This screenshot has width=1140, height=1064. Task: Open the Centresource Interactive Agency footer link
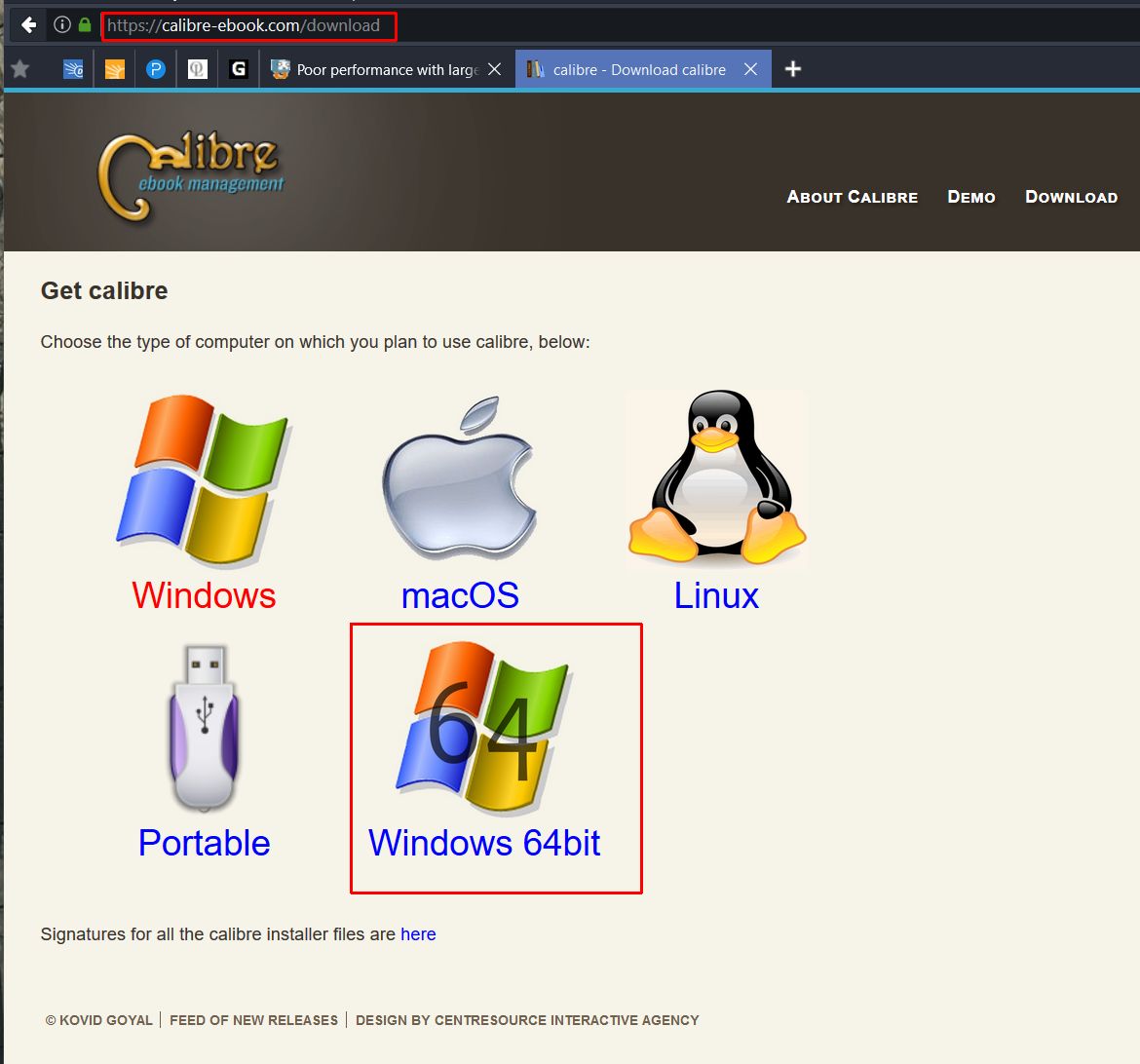[566, 1020]
